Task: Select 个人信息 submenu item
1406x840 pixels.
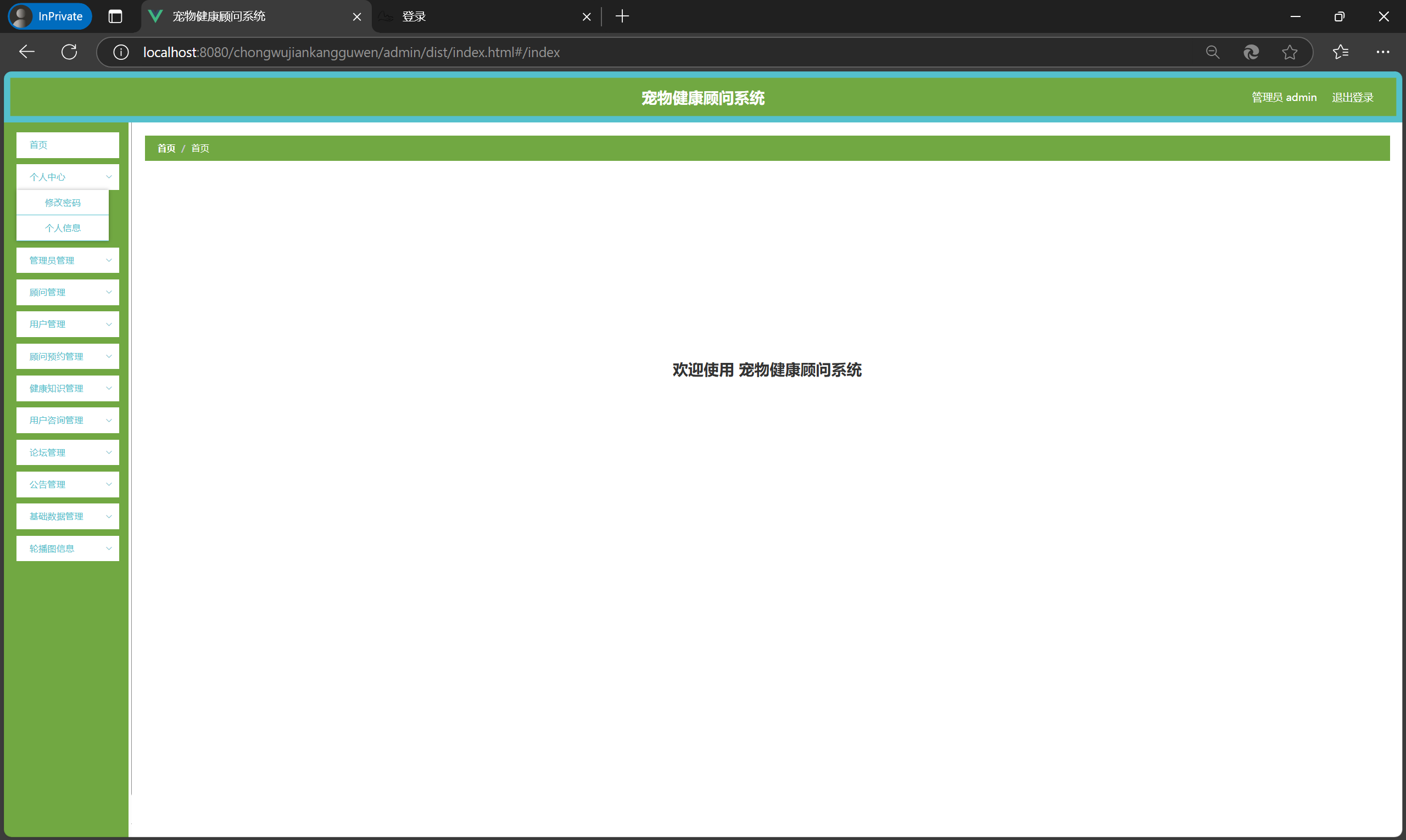Action: tap(62, 228)
